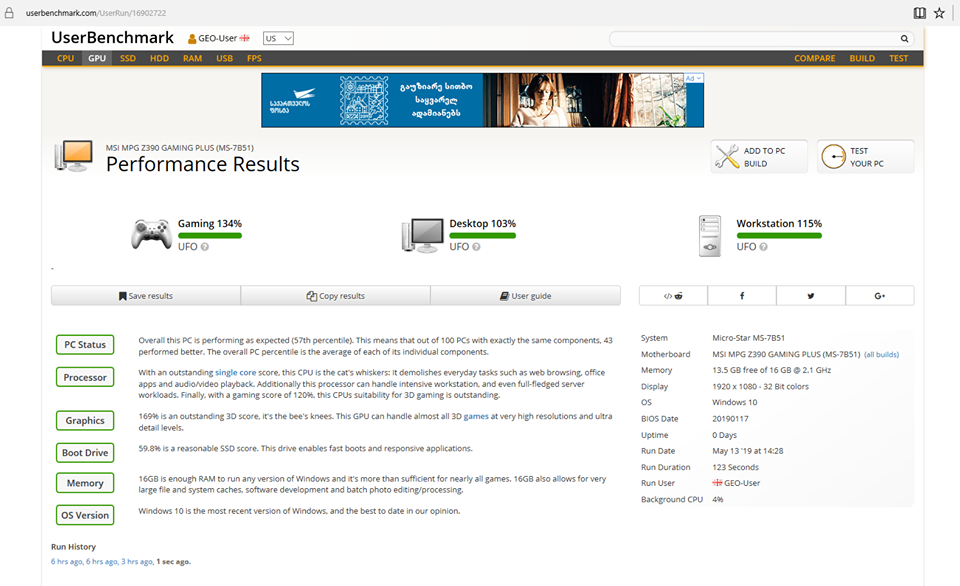Open the BUILD menu item
Viewport: 960px width, 586px height.
[862, 58]
